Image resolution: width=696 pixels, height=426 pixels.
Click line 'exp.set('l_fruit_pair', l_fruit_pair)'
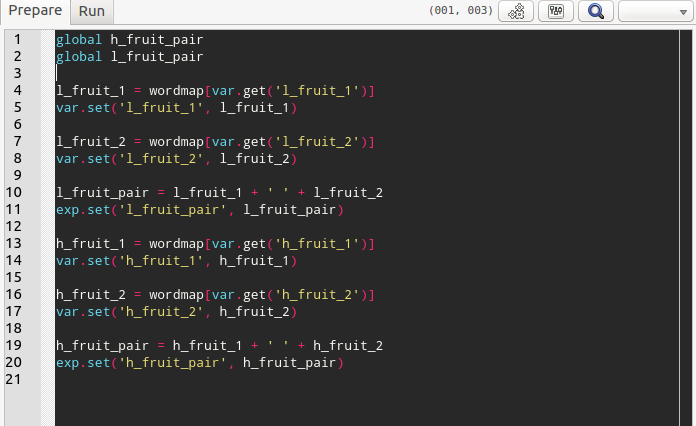point(200,209)
